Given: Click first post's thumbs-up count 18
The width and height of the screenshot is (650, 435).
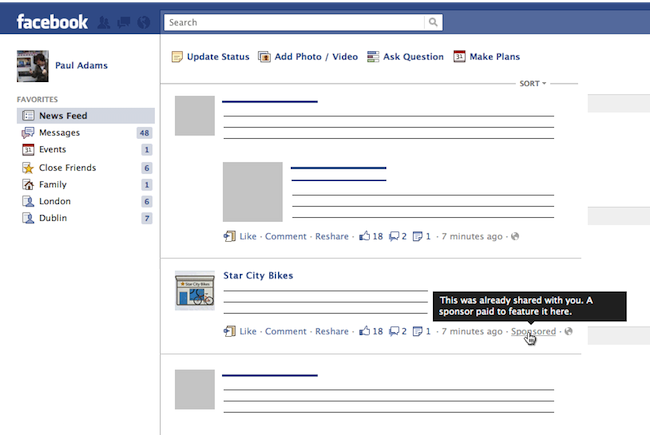Looking at the screenshot, I should [x=371, y=236].
